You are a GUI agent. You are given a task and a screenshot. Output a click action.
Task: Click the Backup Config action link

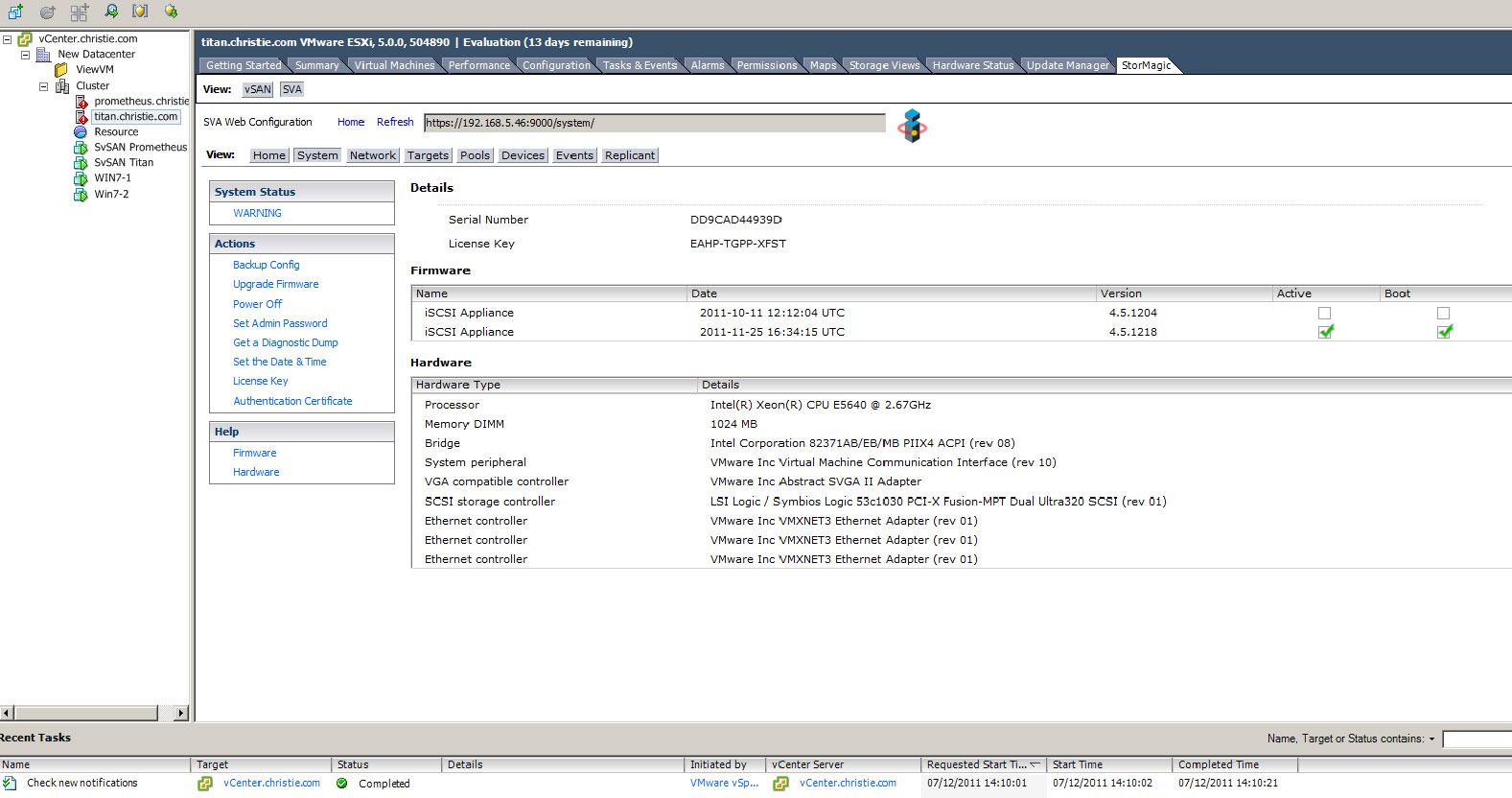(267, 265)
